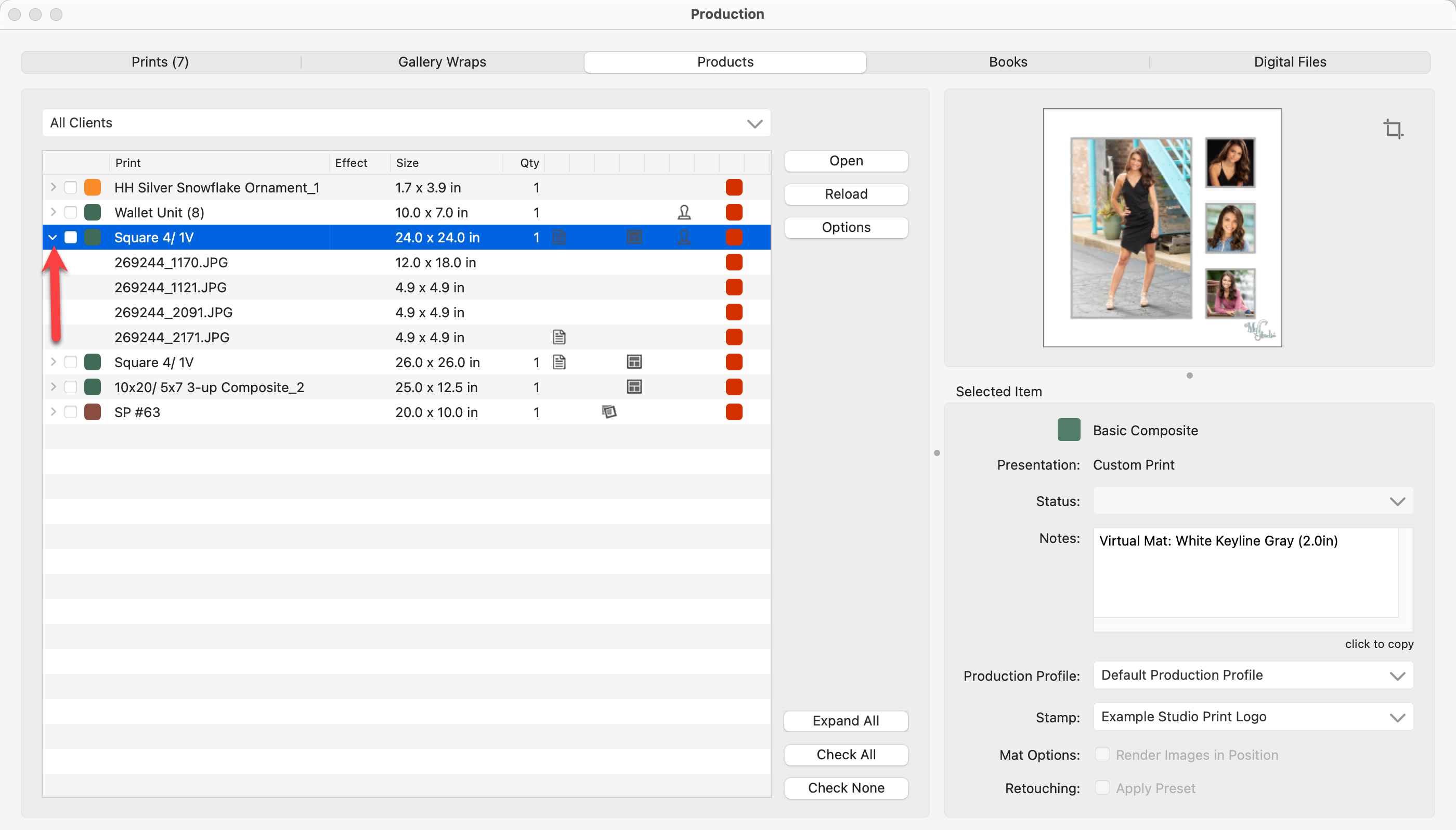Open the Stamp dropdown menu
Image resolution: width=1456 pixels, height=830 pixels.
click(1253, 717)
